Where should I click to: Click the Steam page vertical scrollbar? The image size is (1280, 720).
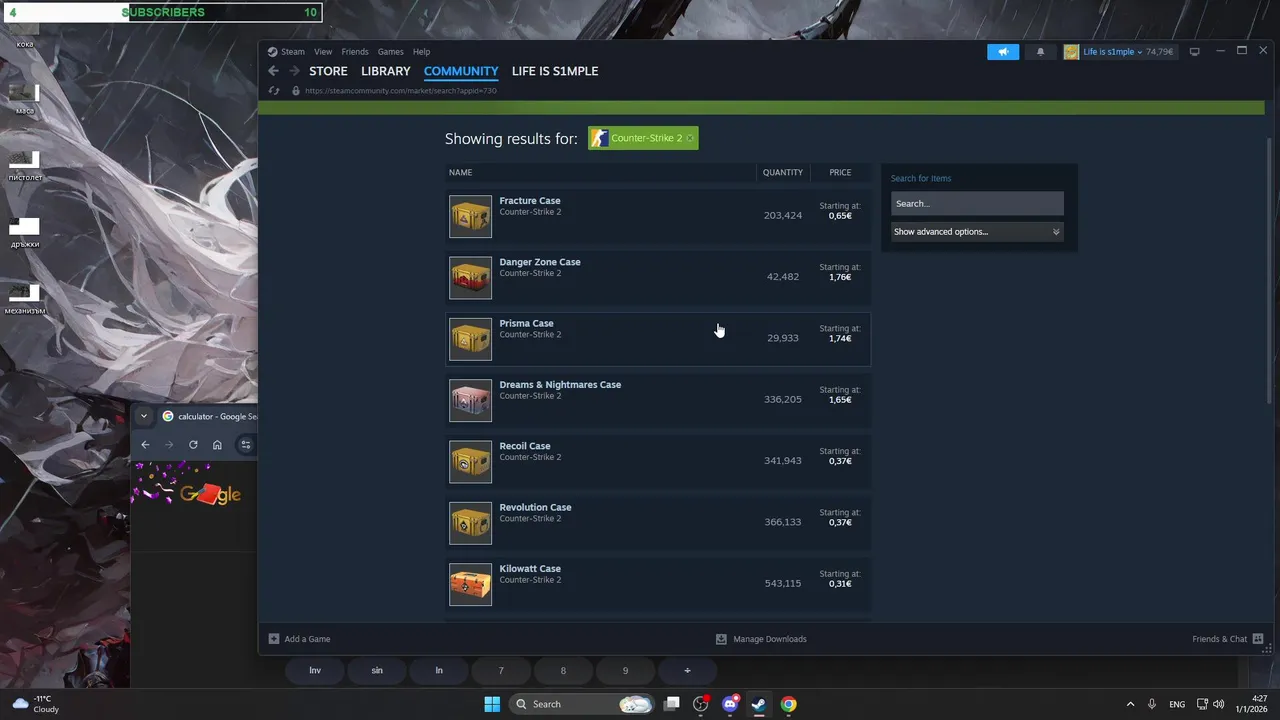pos(1271,270)
